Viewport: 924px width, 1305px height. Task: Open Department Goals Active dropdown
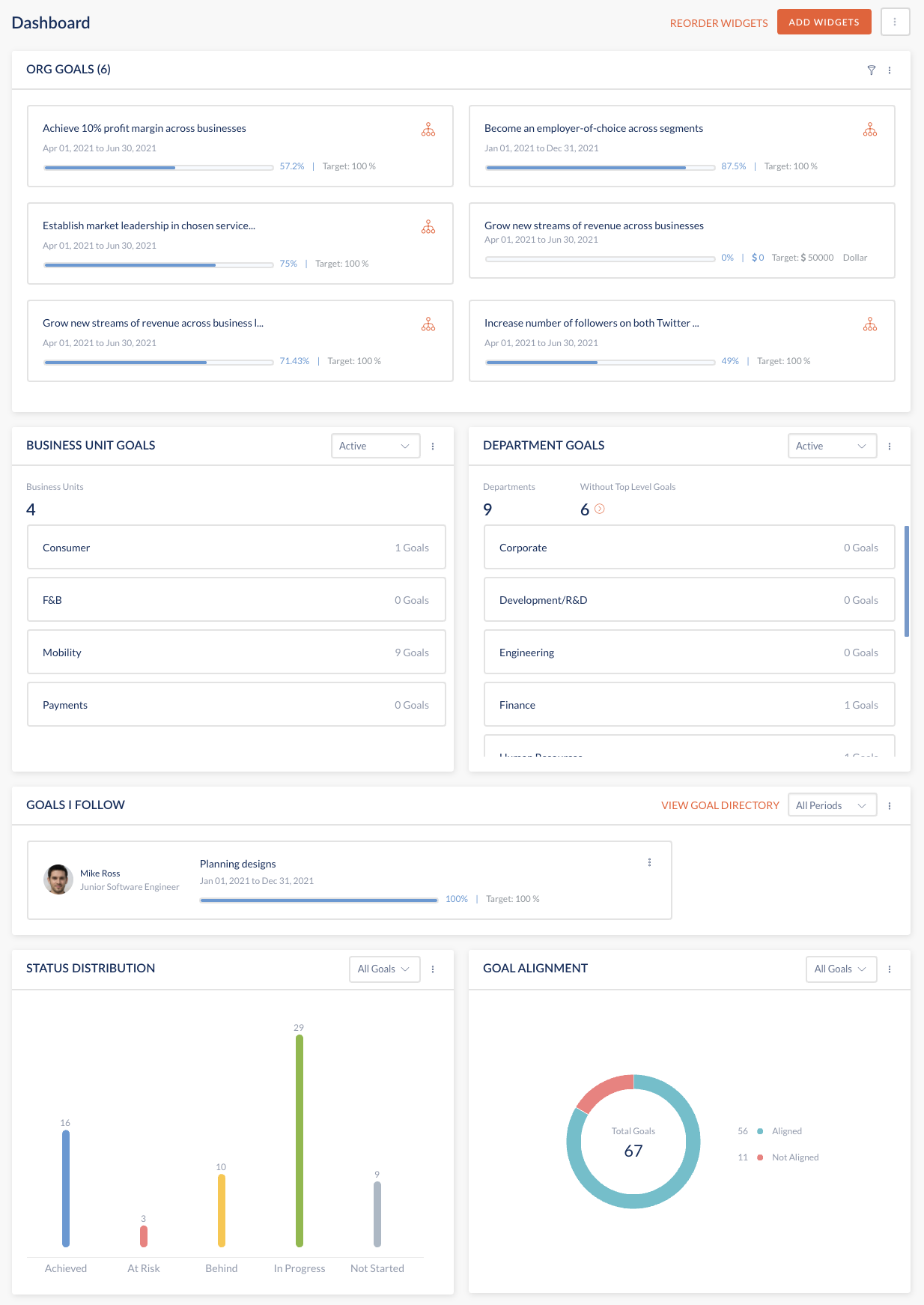click(833, 446)
